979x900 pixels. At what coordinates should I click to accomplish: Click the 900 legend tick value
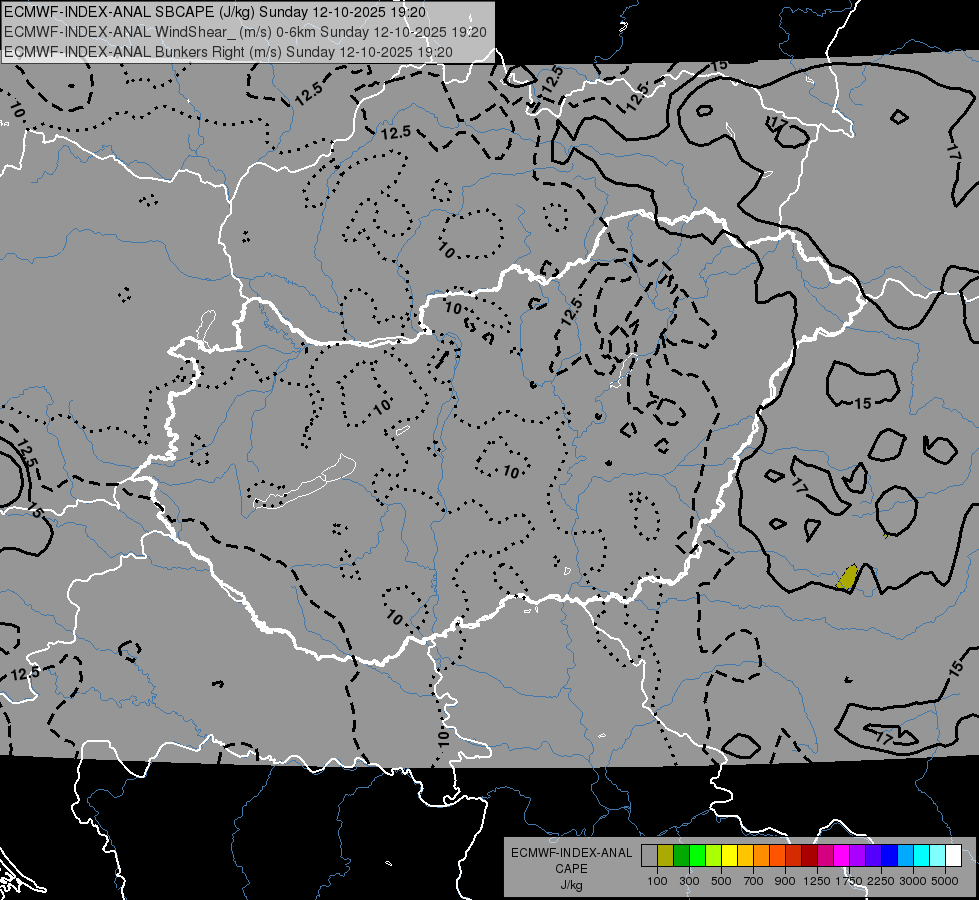tap(785, 881)
